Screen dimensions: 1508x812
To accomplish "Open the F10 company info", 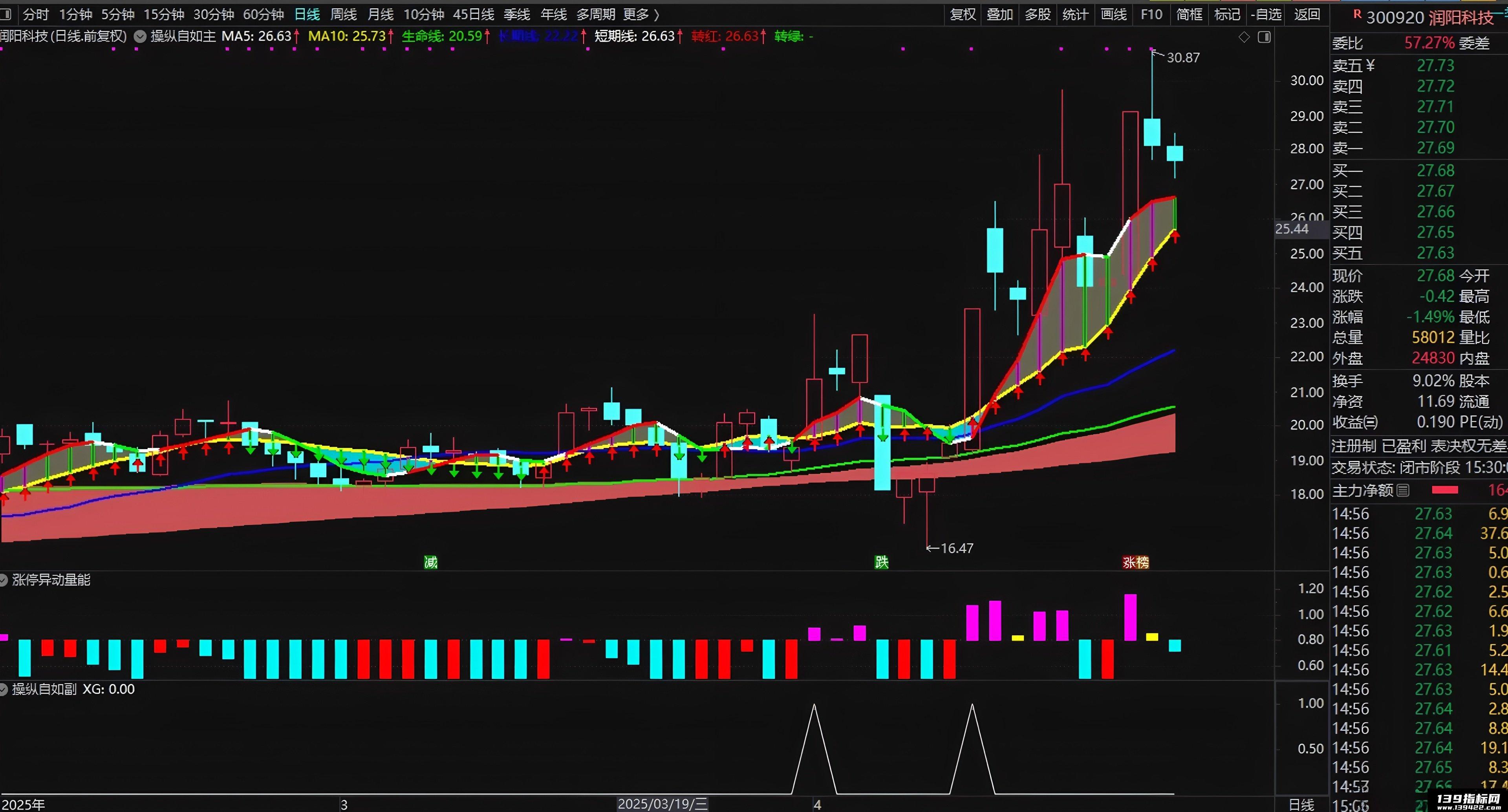I will tap(1151, 14).
